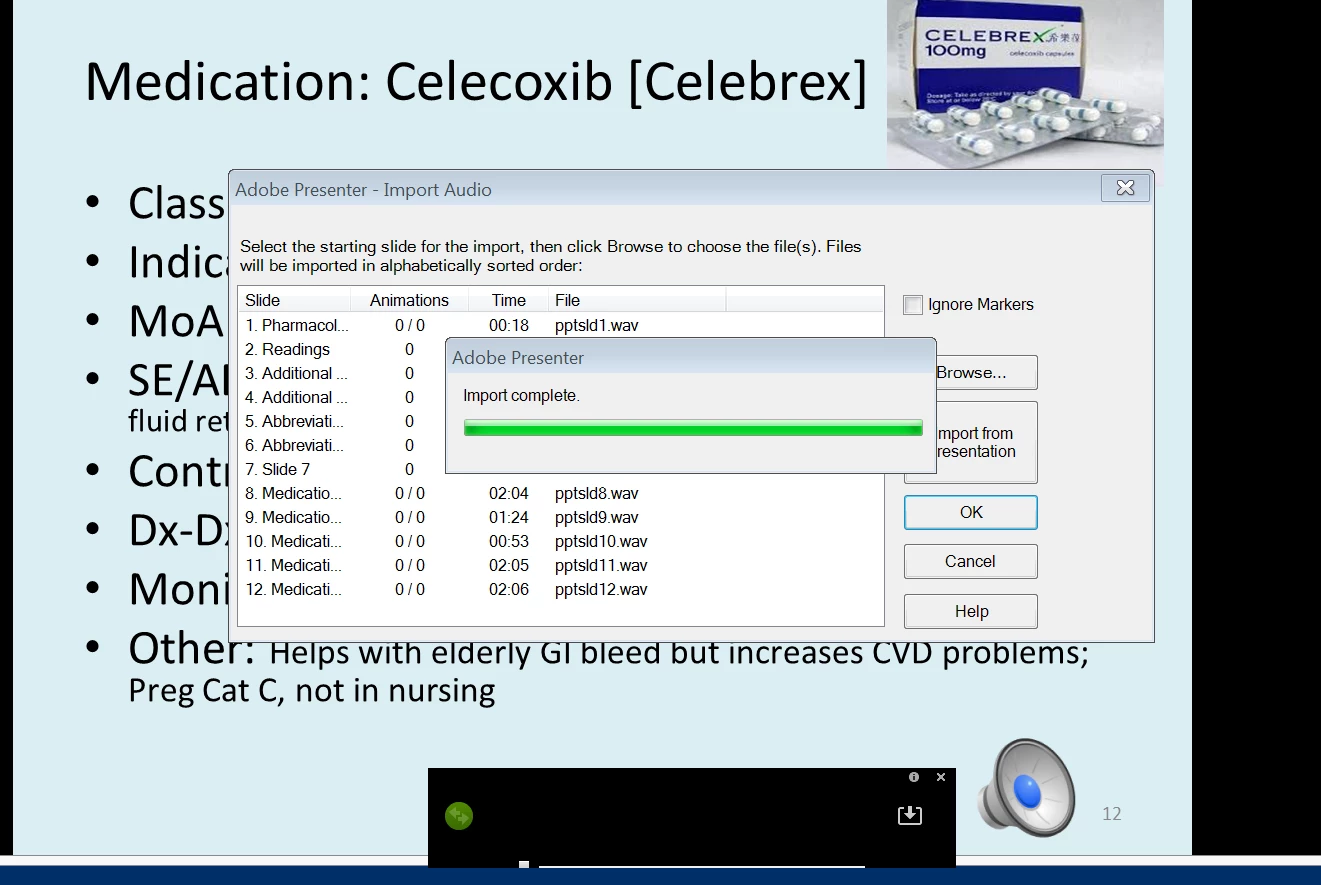The image size is (1321, 885).
Task: Open the info icon in black overlay
Action: (x=914, y=777)
